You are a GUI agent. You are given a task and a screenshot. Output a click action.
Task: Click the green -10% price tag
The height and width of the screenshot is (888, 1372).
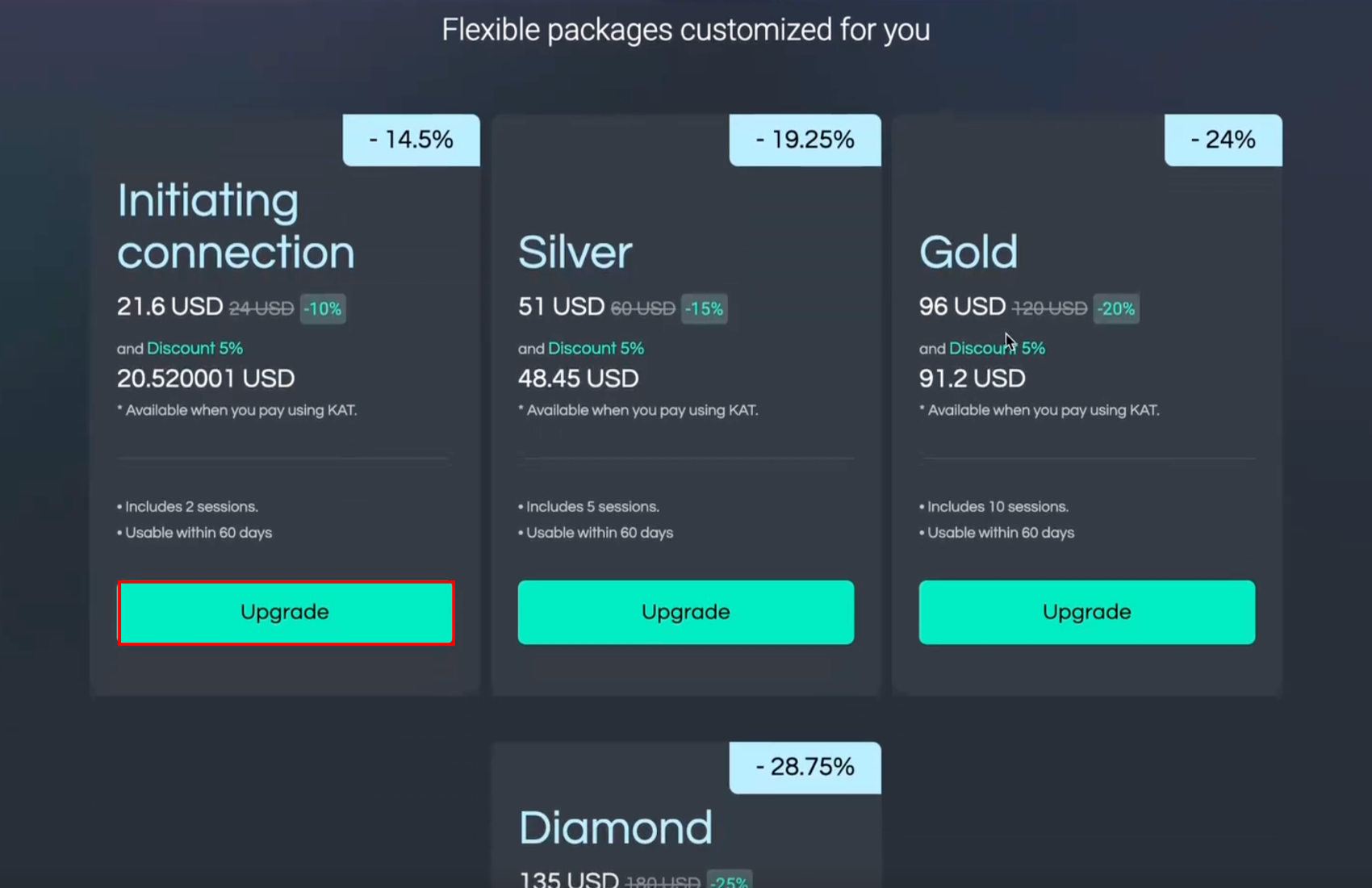323,308
